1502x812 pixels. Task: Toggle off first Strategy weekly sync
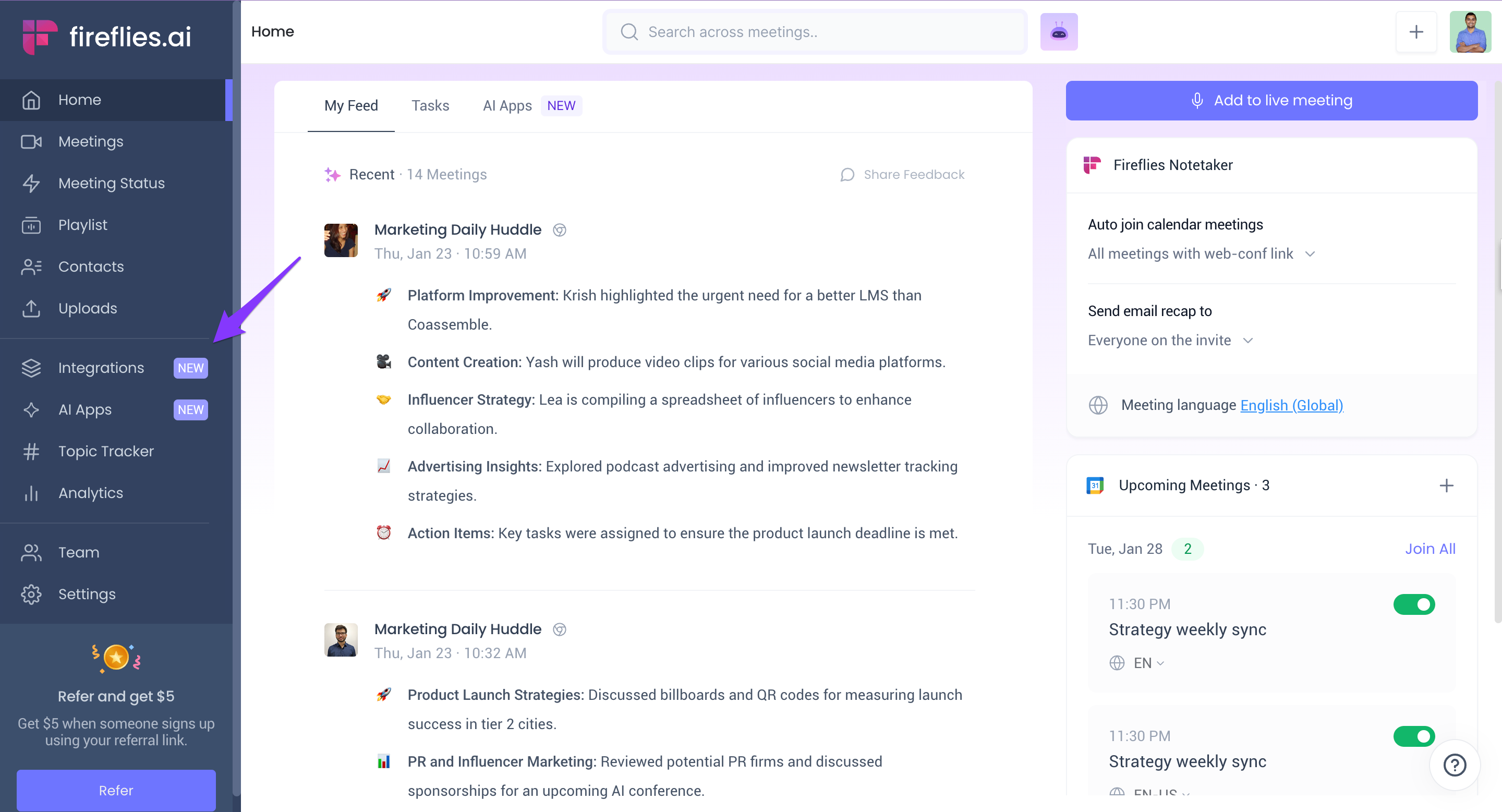1413,604
